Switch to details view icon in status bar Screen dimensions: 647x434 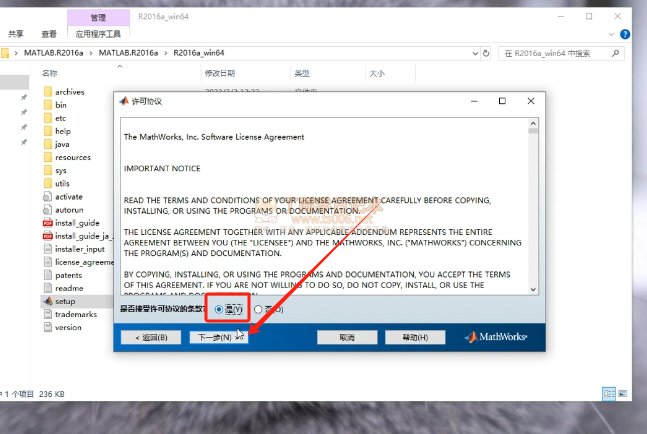609,394
